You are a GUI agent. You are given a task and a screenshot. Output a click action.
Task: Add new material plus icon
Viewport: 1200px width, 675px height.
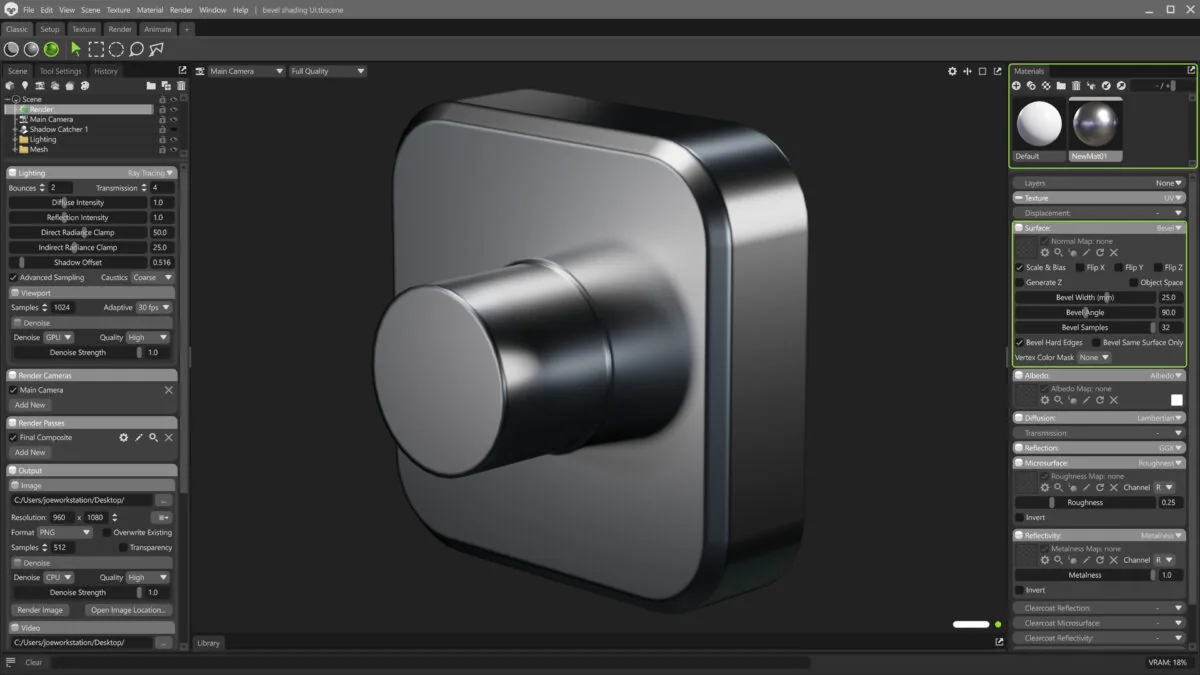(1017, 86)
